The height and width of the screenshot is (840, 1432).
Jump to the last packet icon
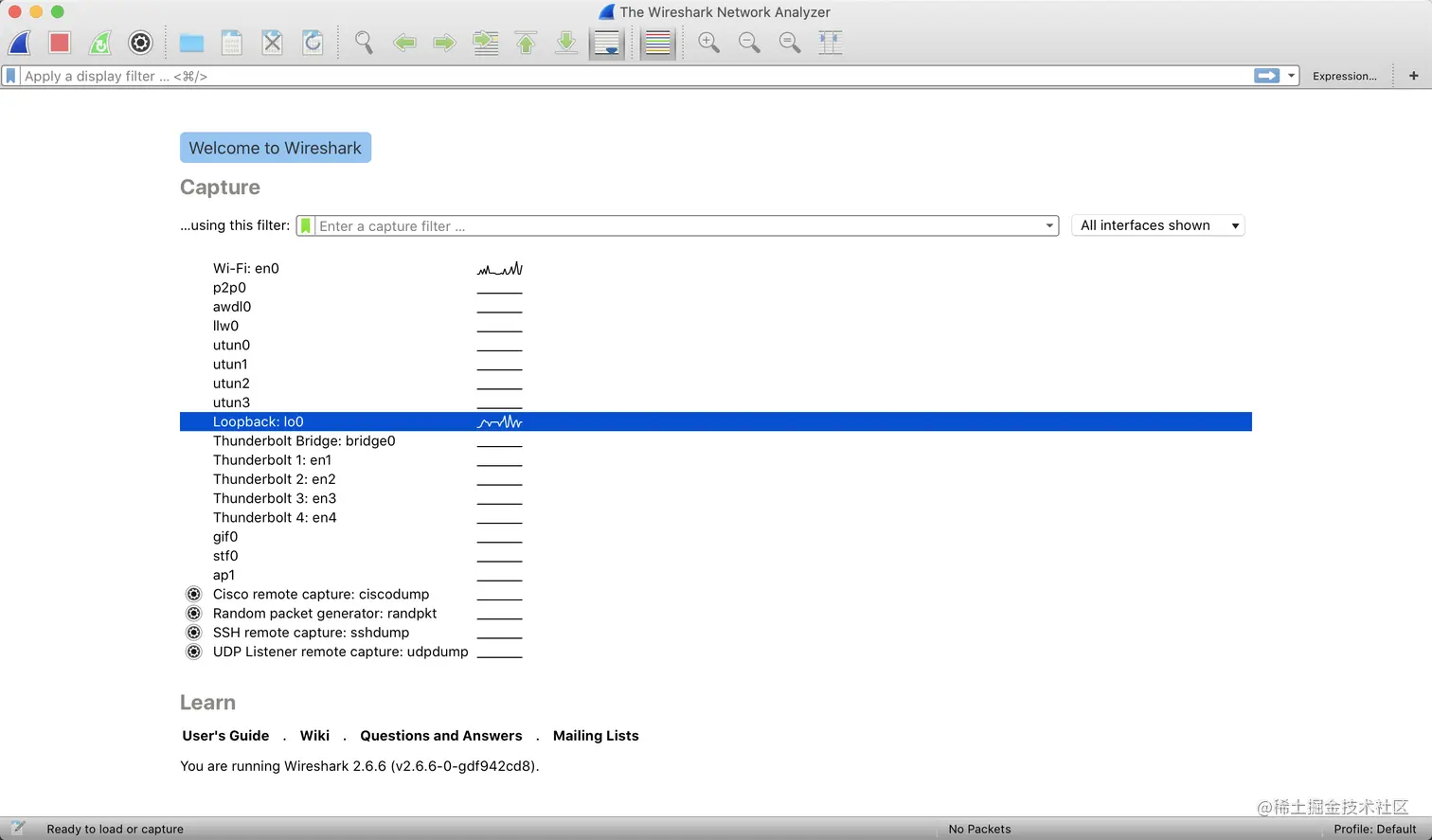(x=566, y=43)
